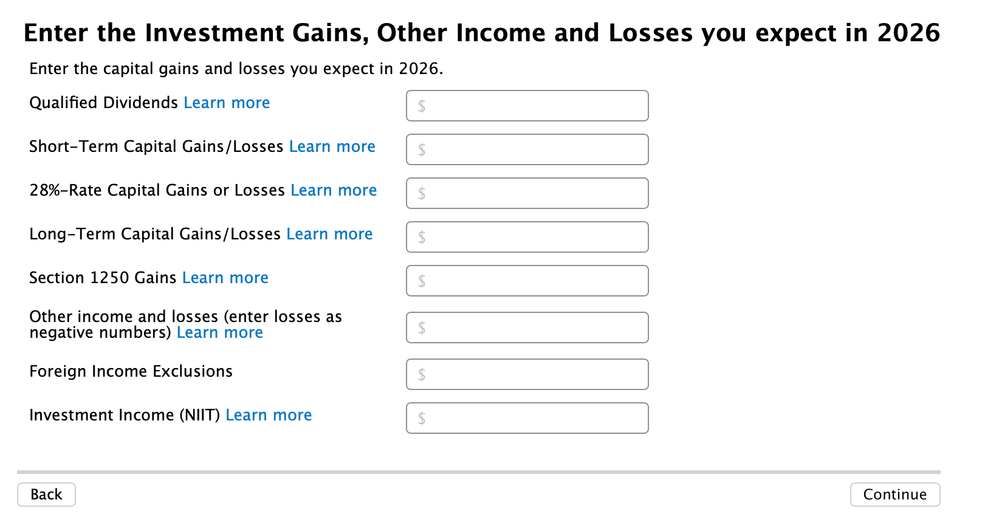Open Learn more for Short-Term Capital Gains/Losses
Screen dimensions: 999x531
(x=332, y=147)
